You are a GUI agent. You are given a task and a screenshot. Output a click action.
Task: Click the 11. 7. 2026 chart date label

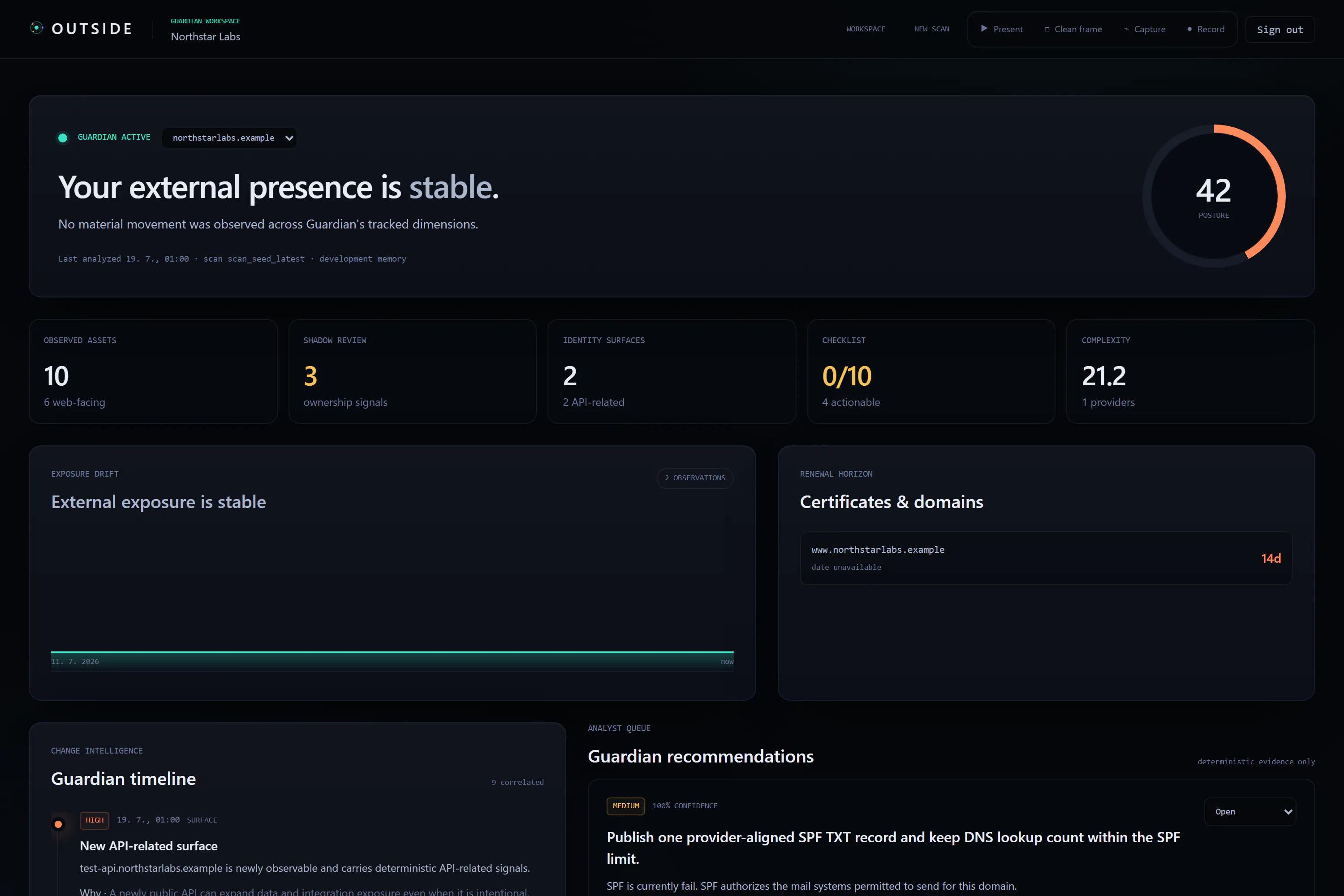click(75, 662)
